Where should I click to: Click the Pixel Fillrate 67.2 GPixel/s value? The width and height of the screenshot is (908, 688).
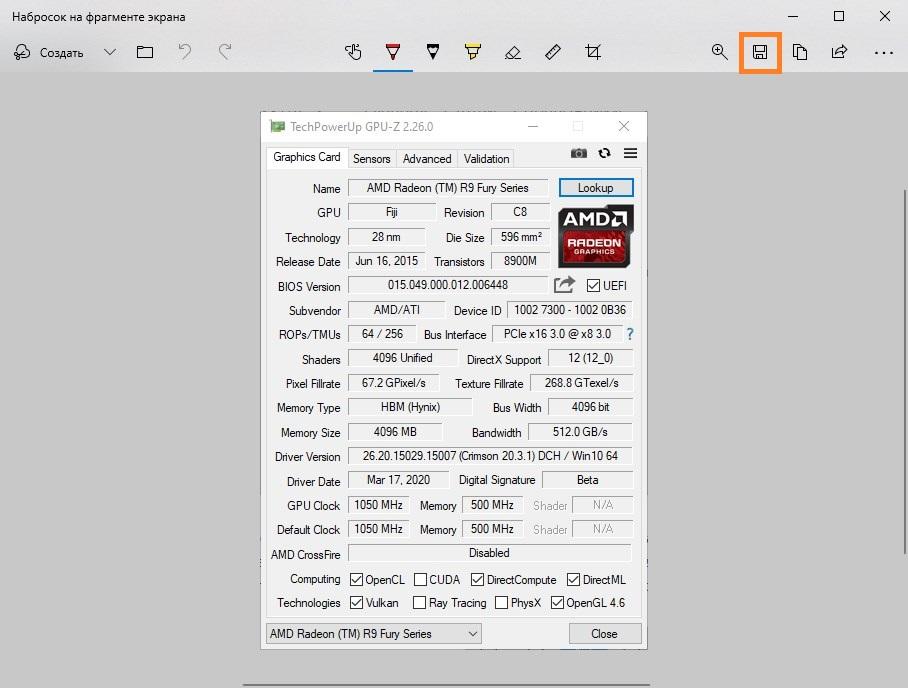[x=393, y=383]
